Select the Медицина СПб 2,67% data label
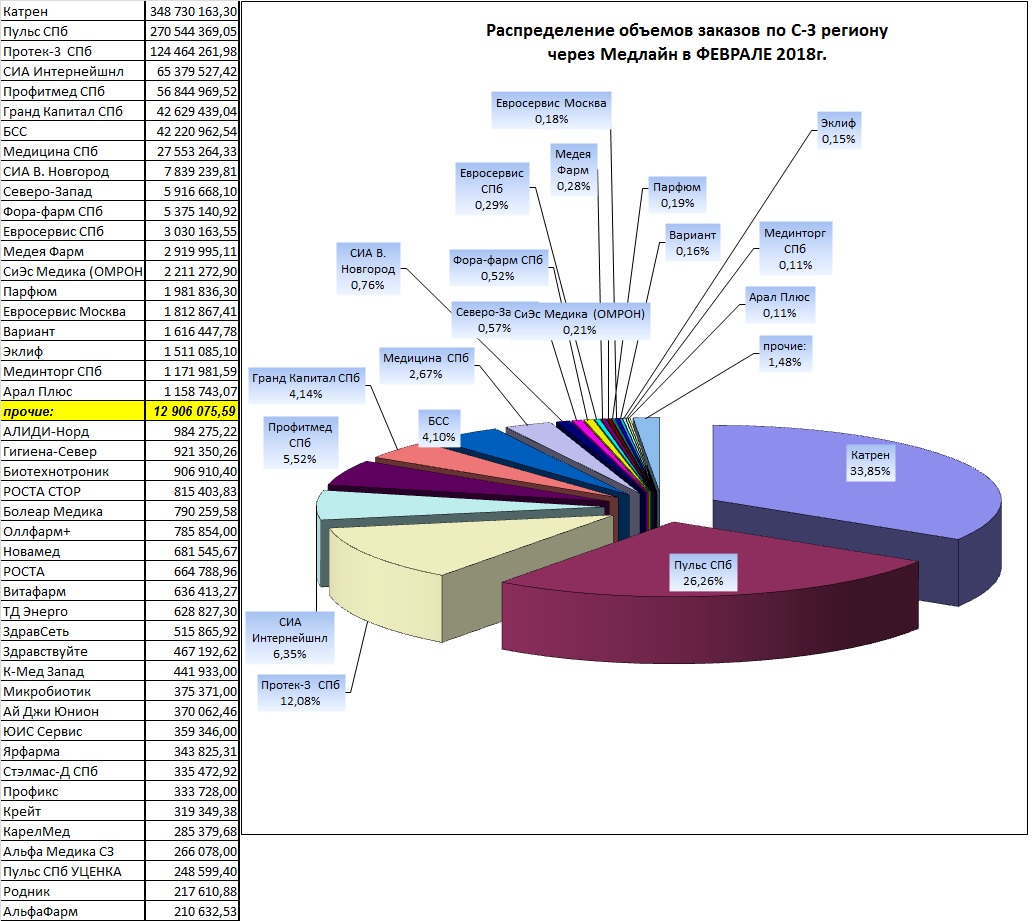1034x921 pixels. tap(426, 366)
